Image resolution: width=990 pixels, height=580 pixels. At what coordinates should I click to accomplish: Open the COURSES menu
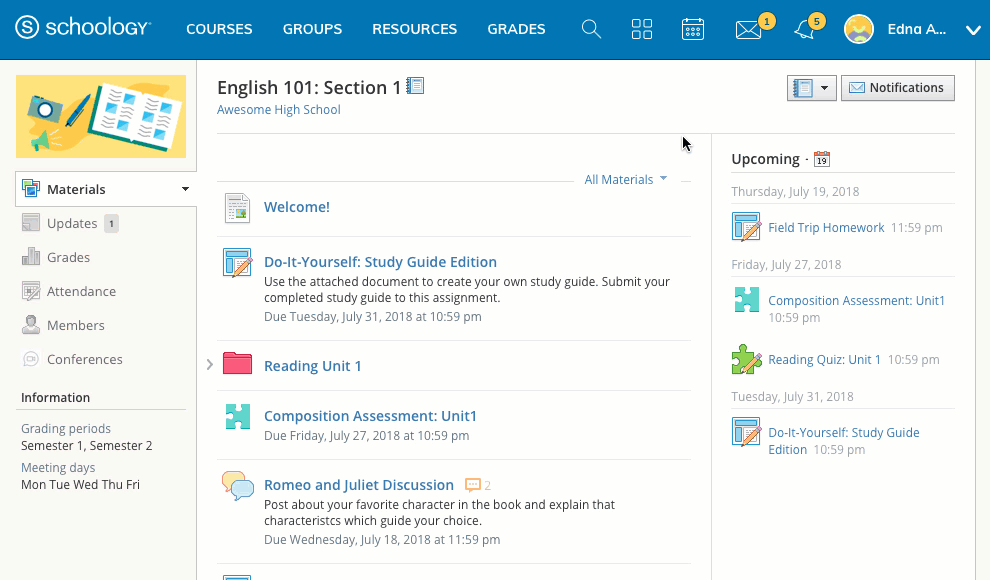pos(219,29)
